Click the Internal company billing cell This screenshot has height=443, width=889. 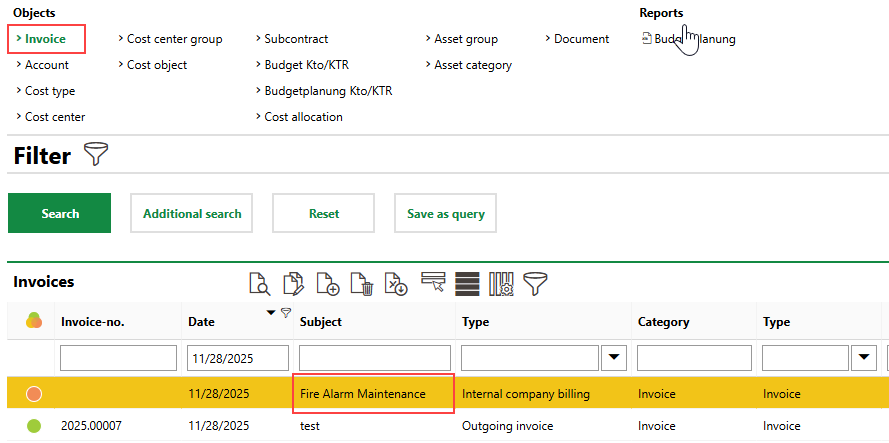(x=526, y=394)
